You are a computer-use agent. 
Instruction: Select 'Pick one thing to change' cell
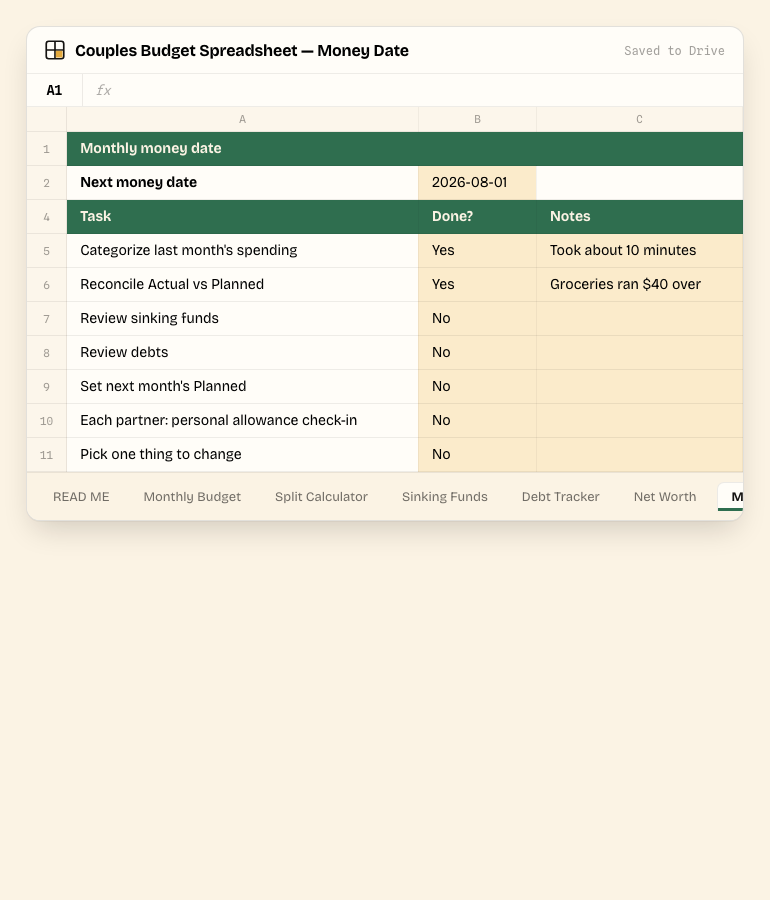click(243, 455)
